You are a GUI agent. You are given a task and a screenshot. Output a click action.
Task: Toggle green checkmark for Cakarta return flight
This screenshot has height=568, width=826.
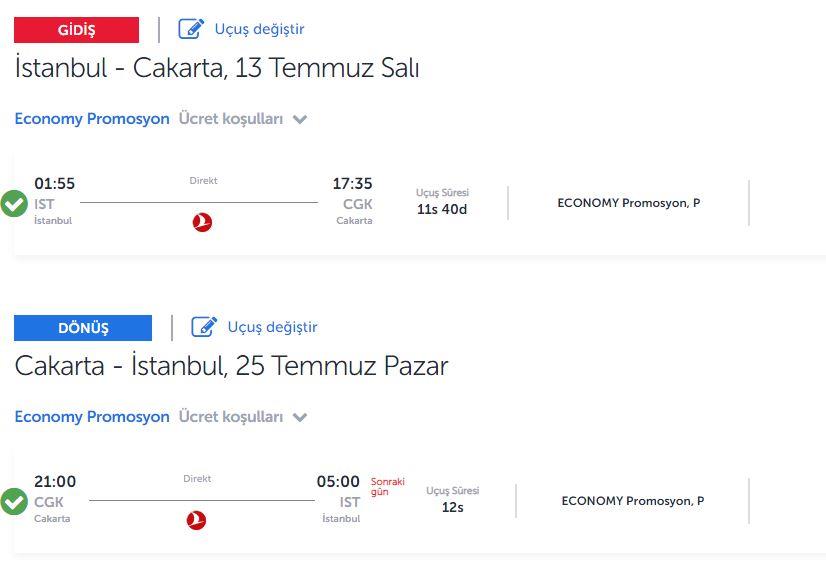[14, 502]
